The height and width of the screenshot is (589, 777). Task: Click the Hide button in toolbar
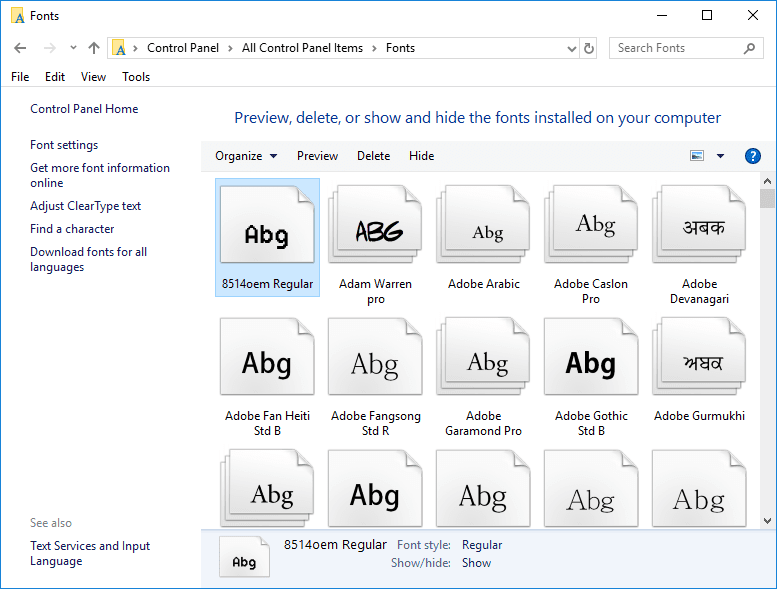coord(421,156)
